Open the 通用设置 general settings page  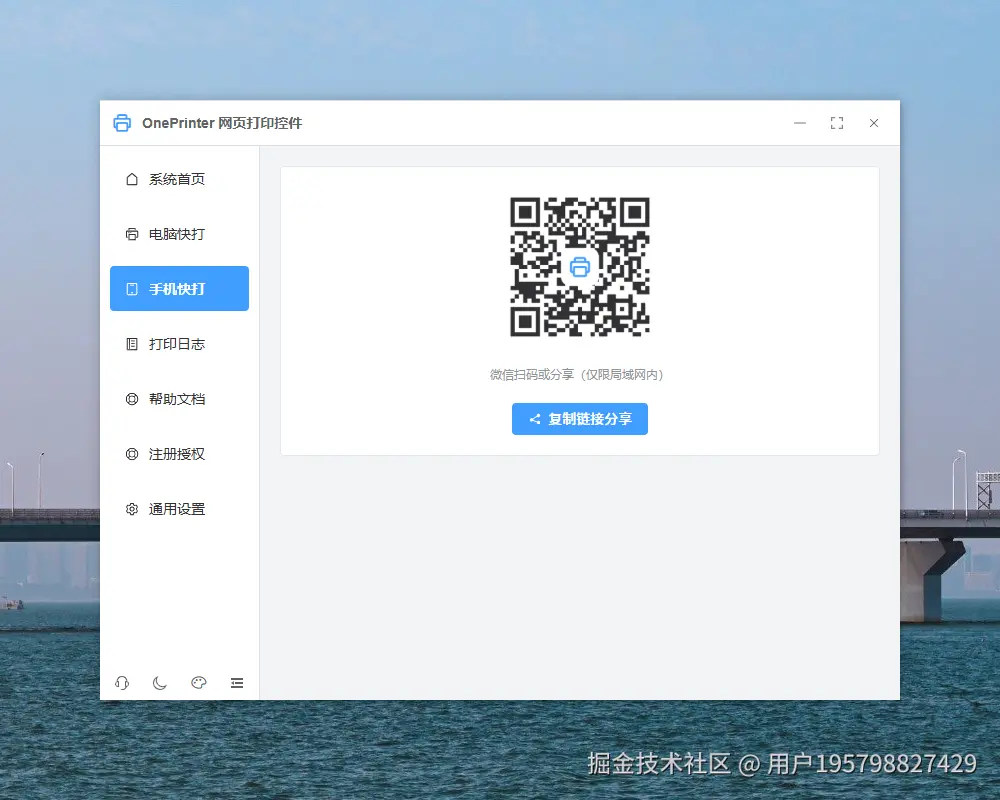179,509
